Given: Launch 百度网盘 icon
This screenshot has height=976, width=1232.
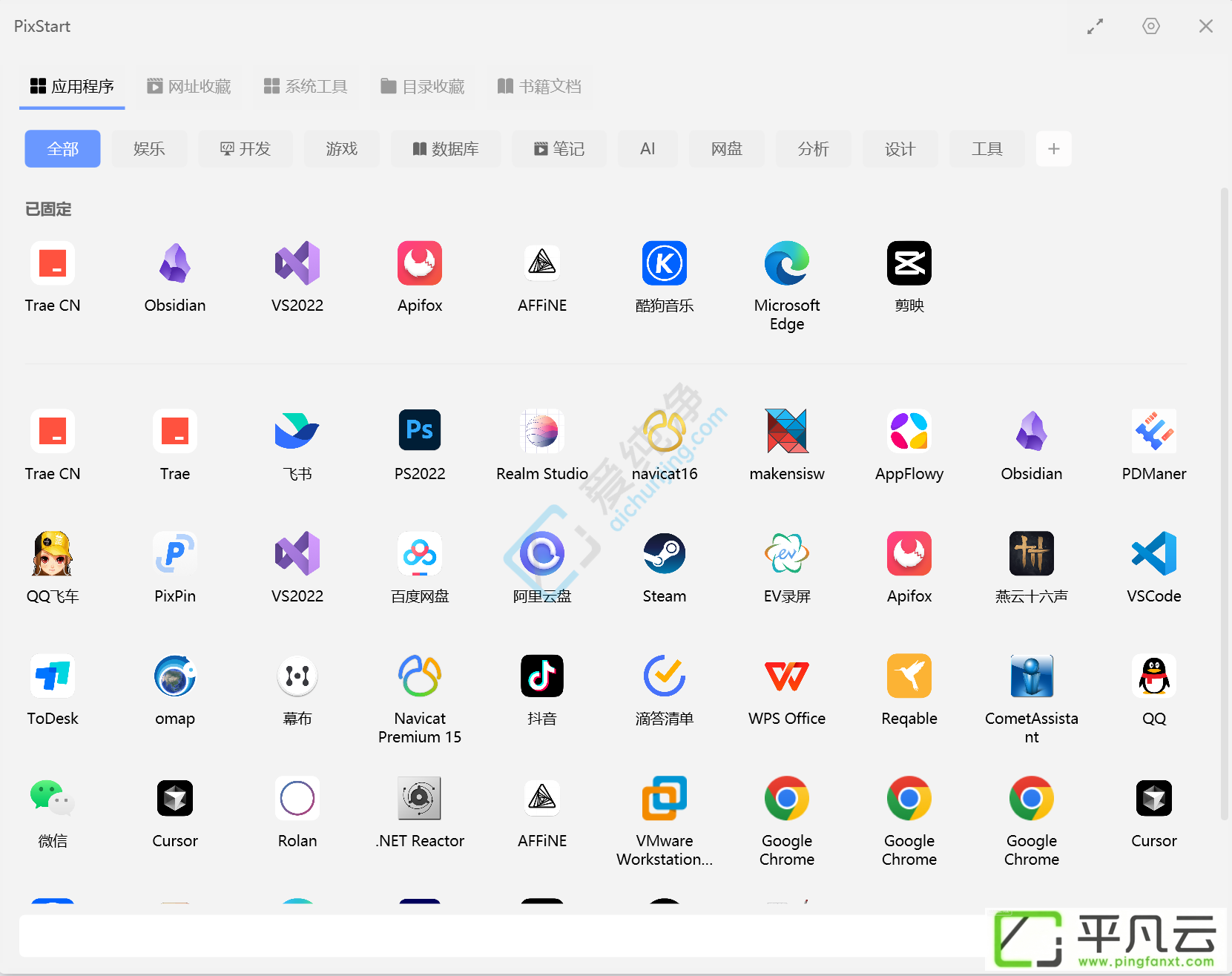Looking at the screenshot, I should (x=420, y=553).
